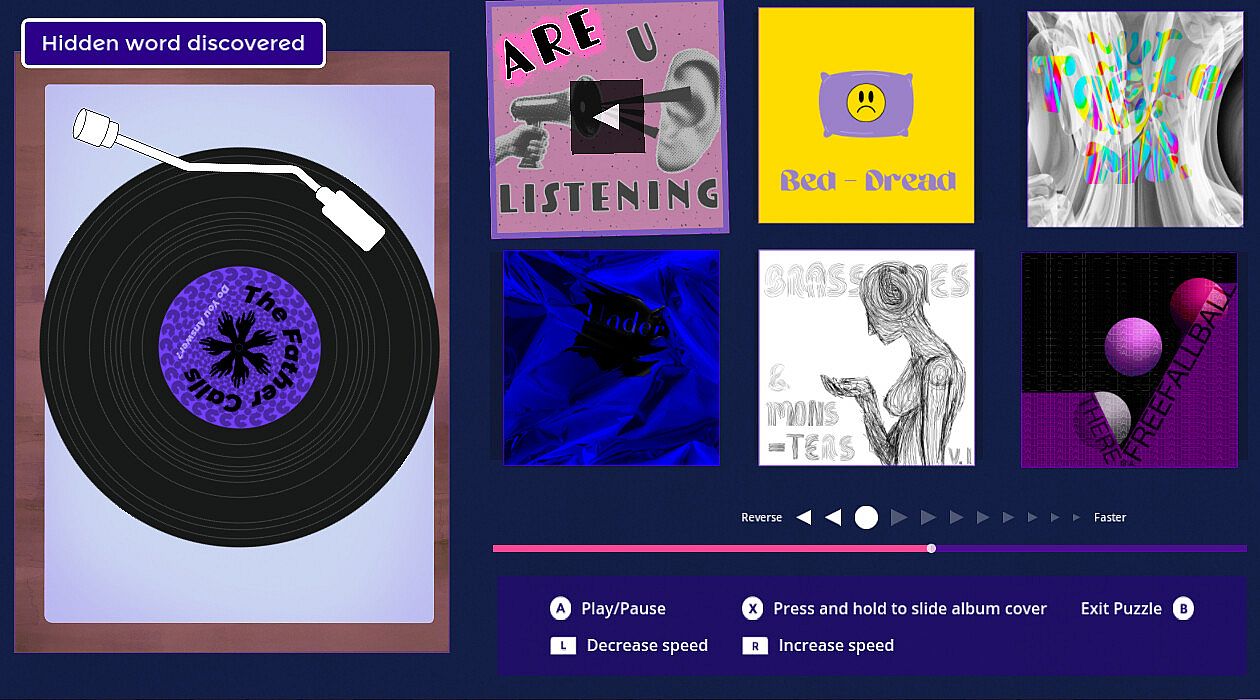
Task: Click the Hidden word discovered banner
Action: click(x=174, y=43)
